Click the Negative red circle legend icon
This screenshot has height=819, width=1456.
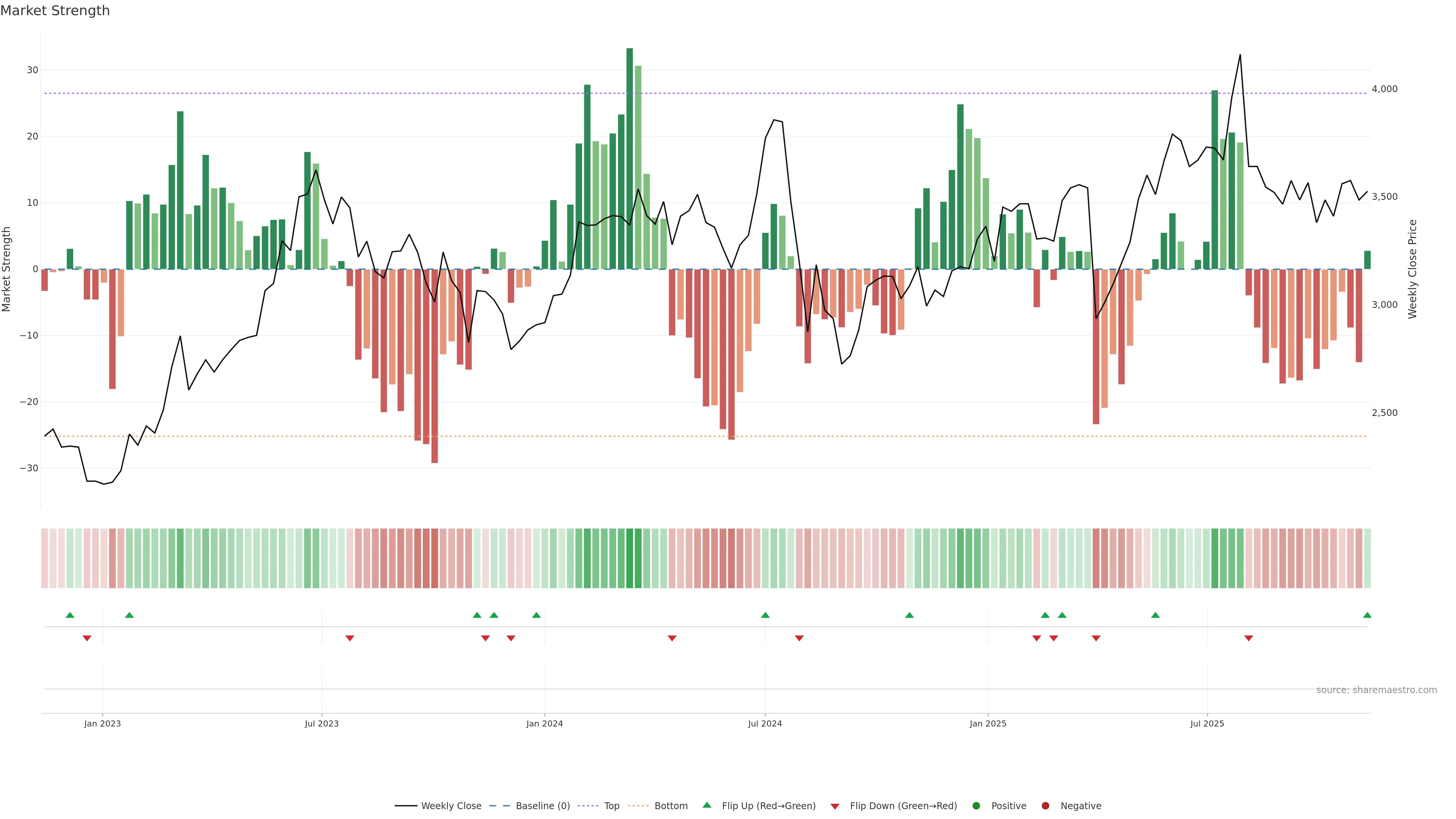pyautogui.click(x=1045, y=806)
